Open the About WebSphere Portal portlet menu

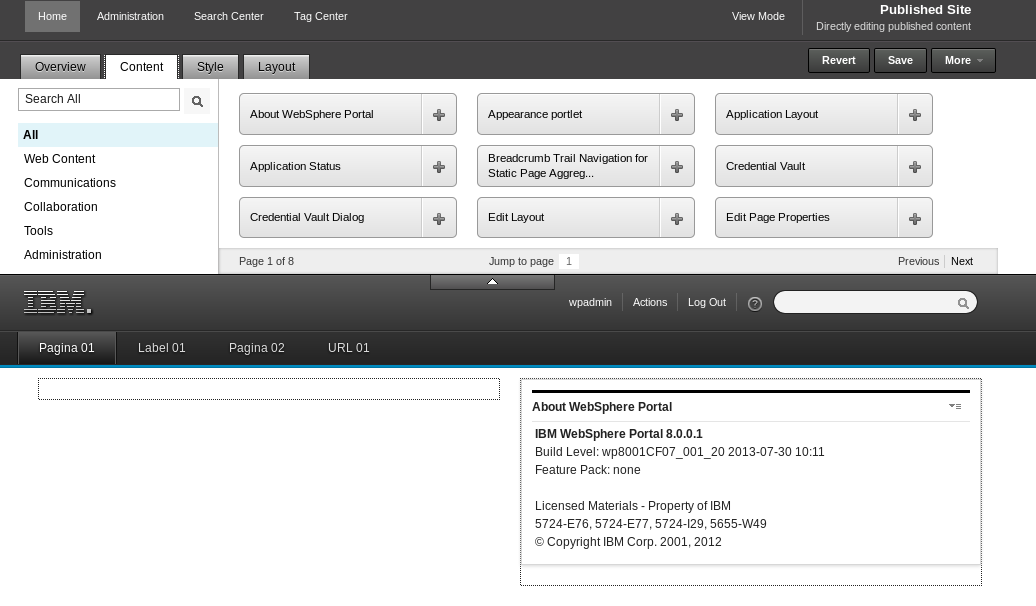pos(955,406)
